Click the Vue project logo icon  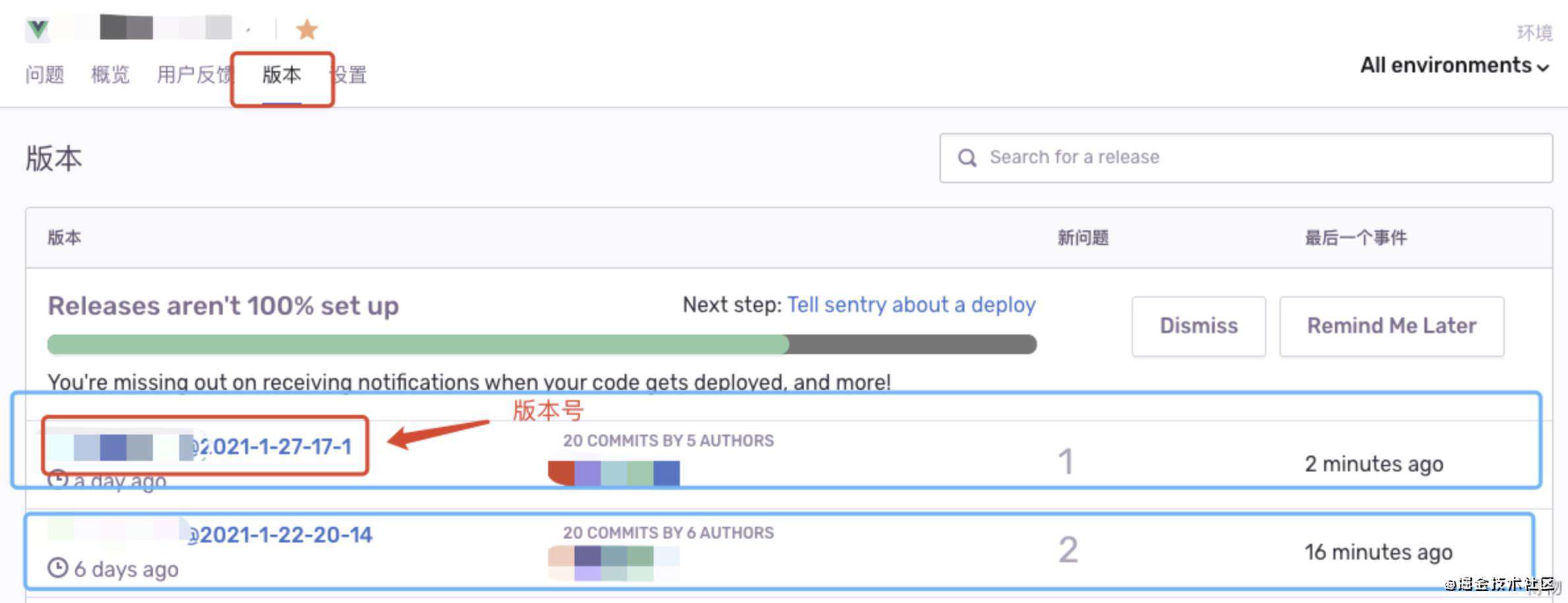point(38,30)
